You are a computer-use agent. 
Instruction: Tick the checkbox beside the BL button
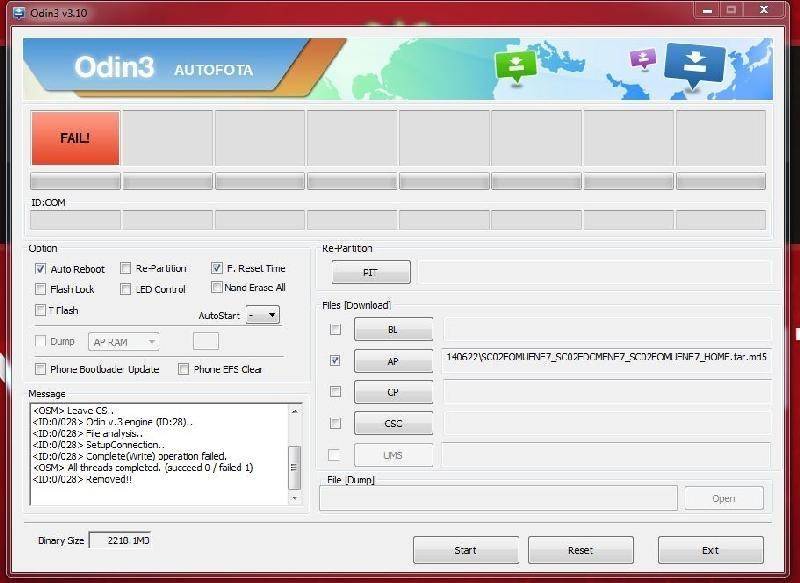point(335,329)
